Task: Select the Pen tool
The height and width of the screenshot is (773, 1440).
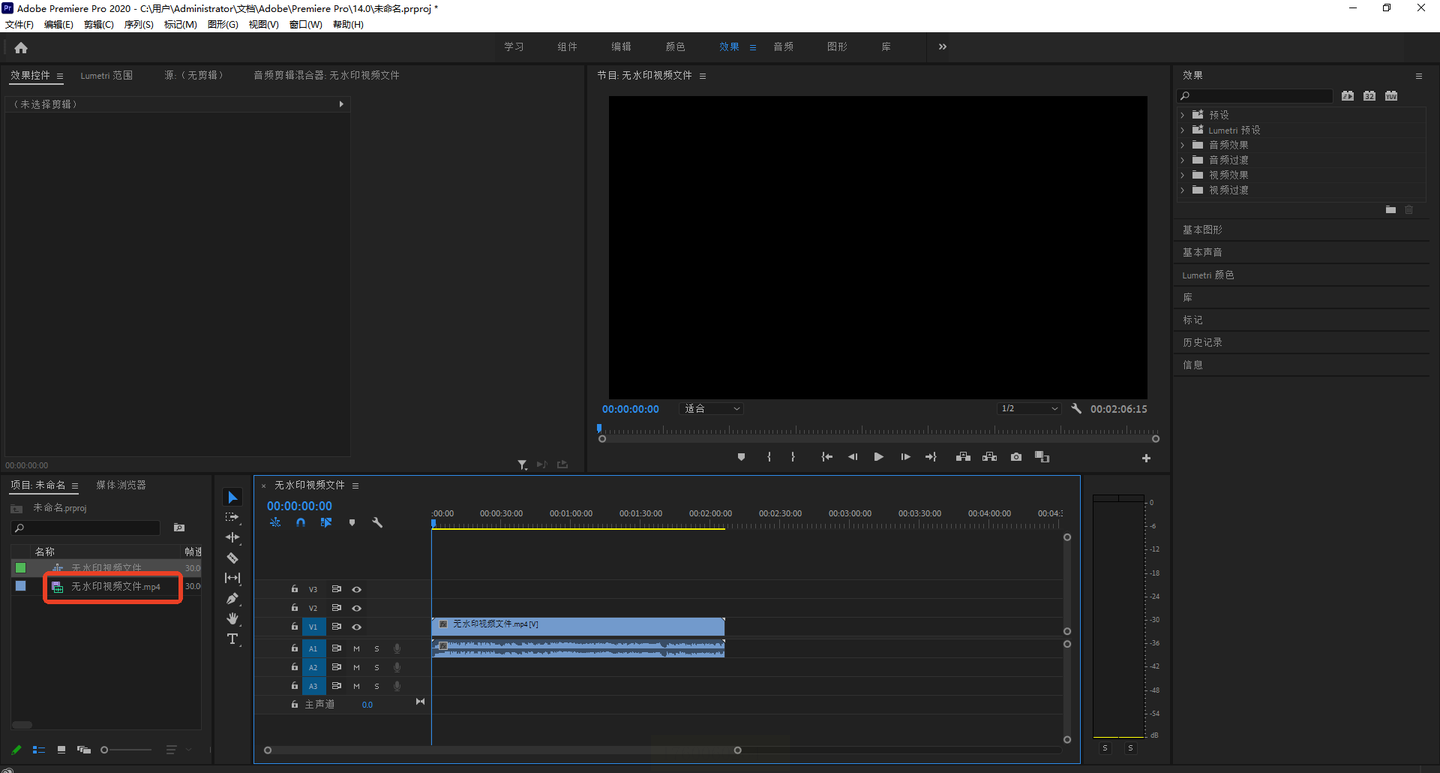Action: 232,598
